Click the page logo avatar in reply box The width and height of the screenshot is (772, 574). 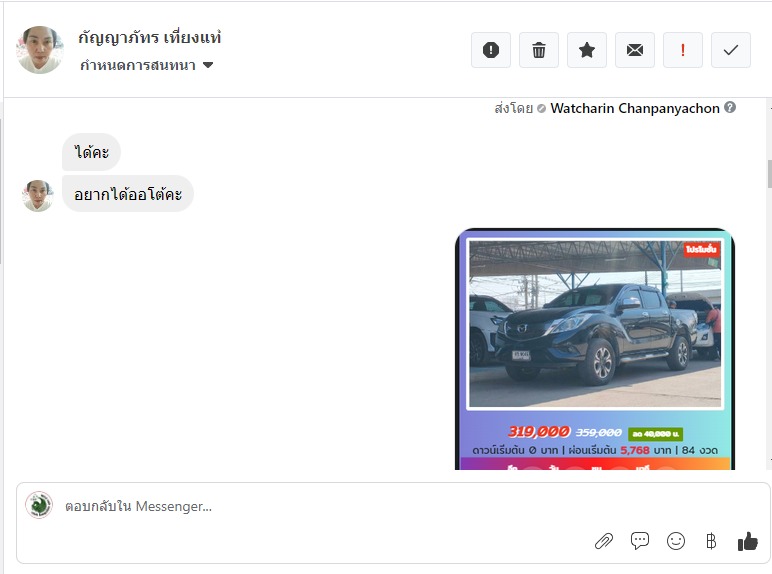click(x=39, y=505)
